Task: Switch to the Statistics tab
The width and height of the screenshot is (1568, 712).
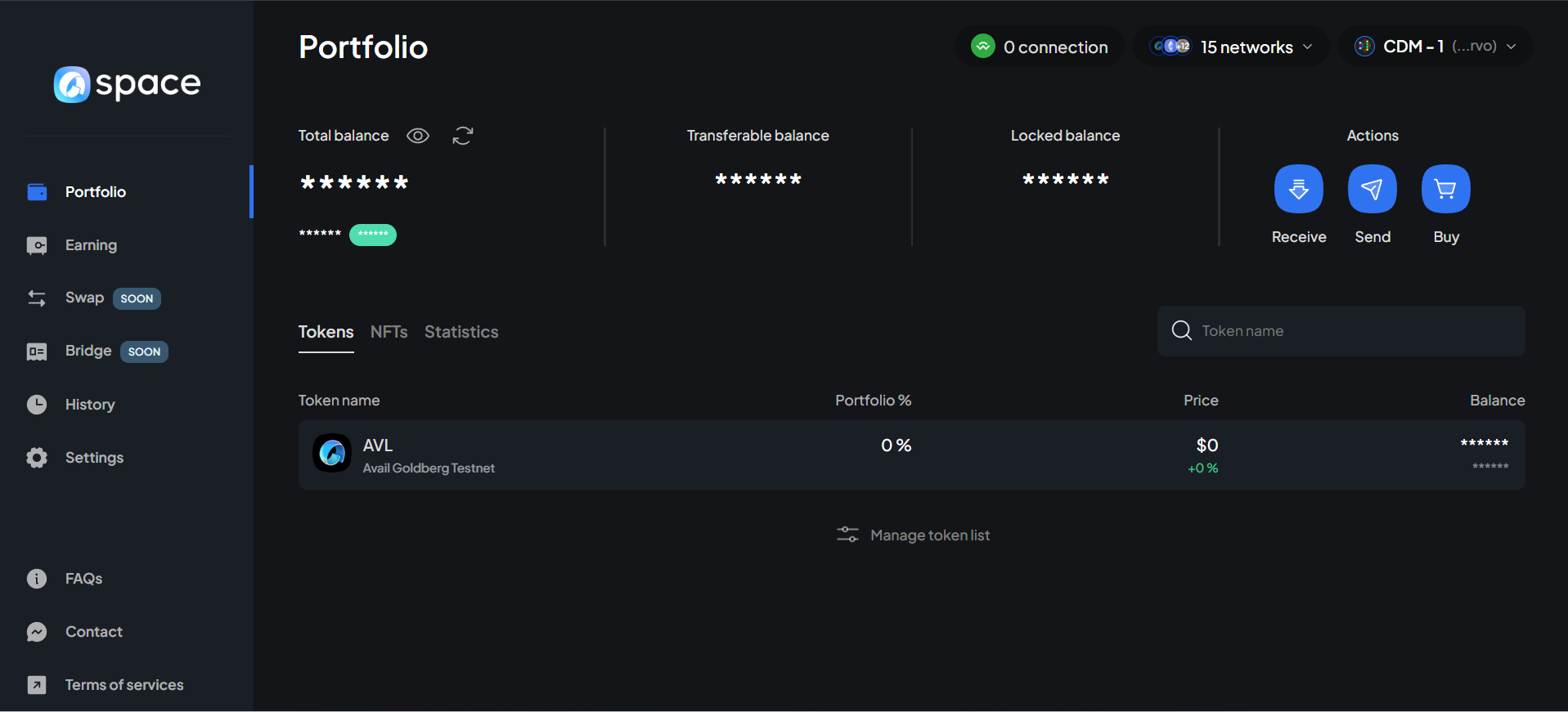Action: [461, 332]
